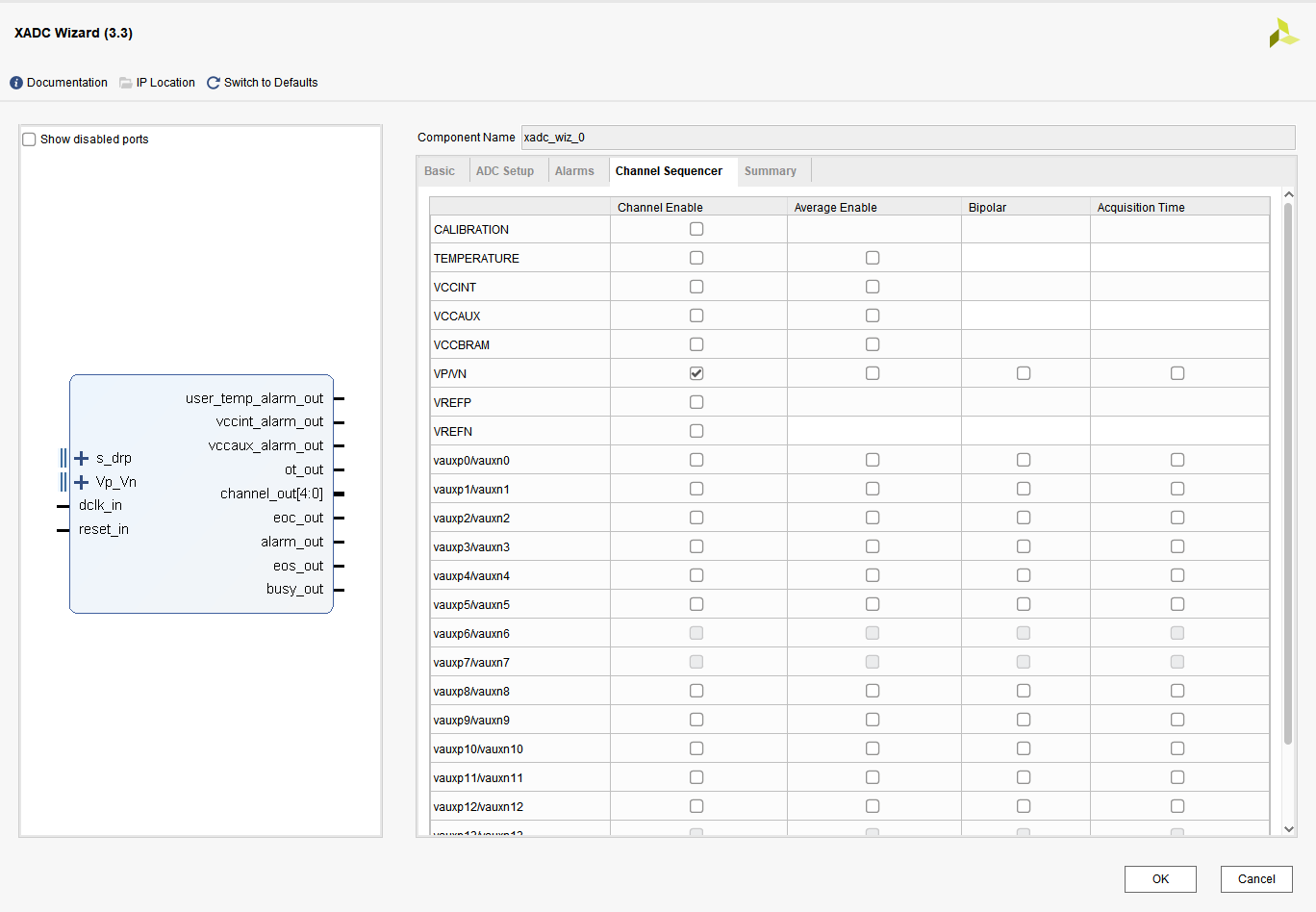Click the vauxp10/vauxn10 row label

click(x=478, y=748)
